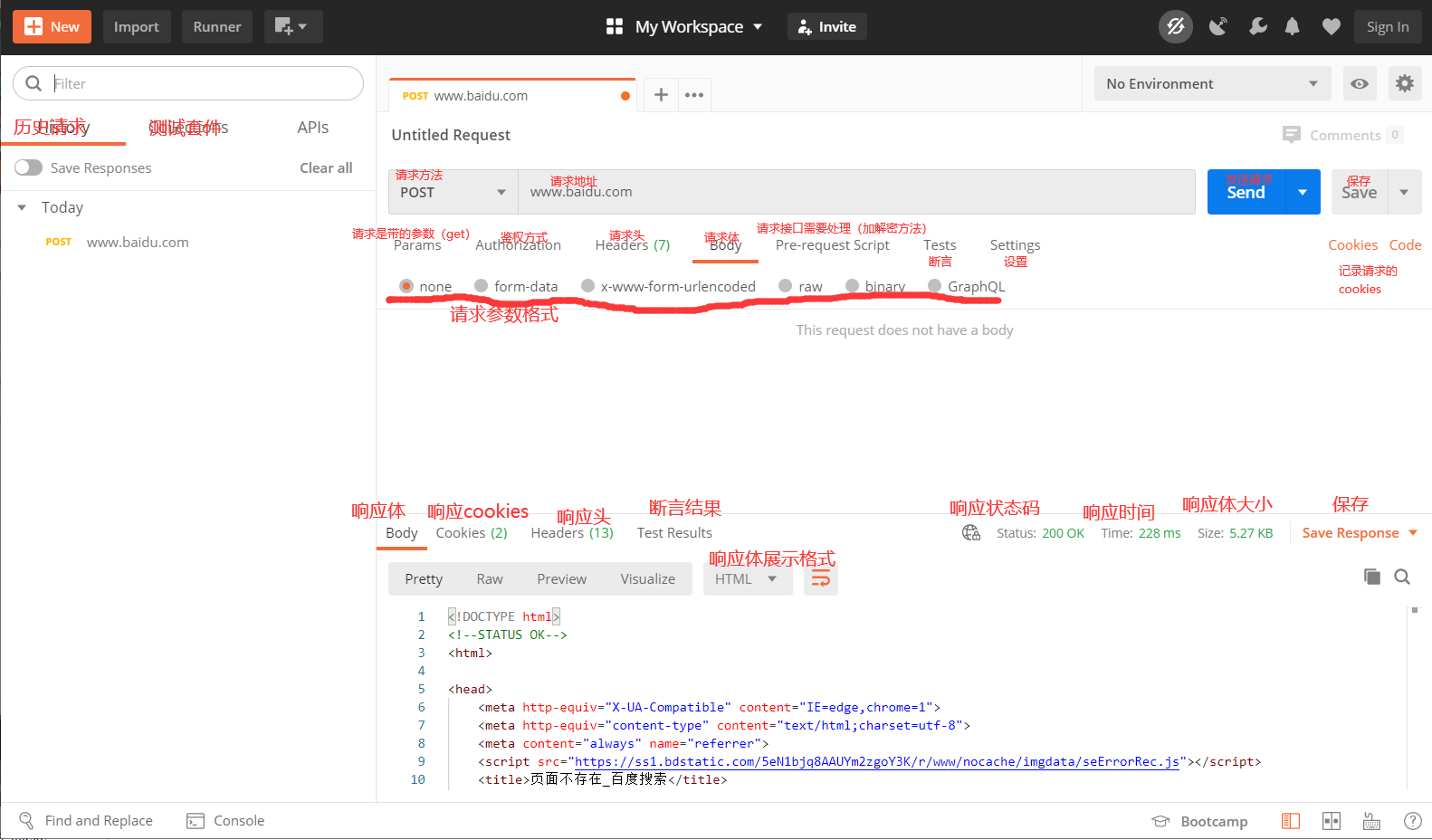Click the Invite button
This screenshot has height=840, width=1432.
827,26
